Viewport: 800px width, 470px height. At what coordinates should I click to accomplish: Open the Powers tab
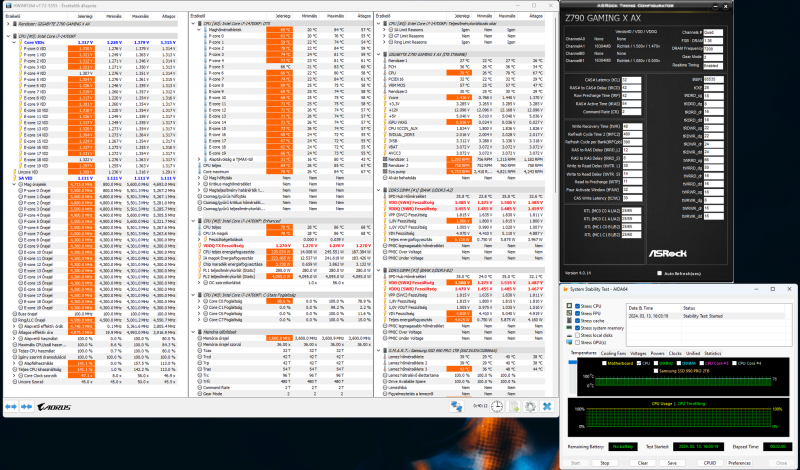658,353
